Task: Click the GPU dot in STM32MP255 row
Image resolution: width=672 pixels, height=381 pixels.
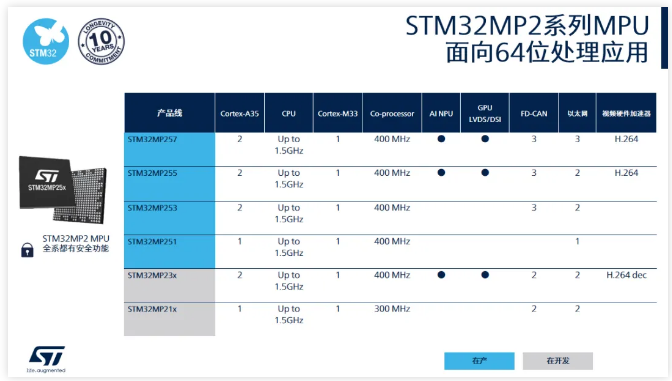Action: (x=485, y=173)
